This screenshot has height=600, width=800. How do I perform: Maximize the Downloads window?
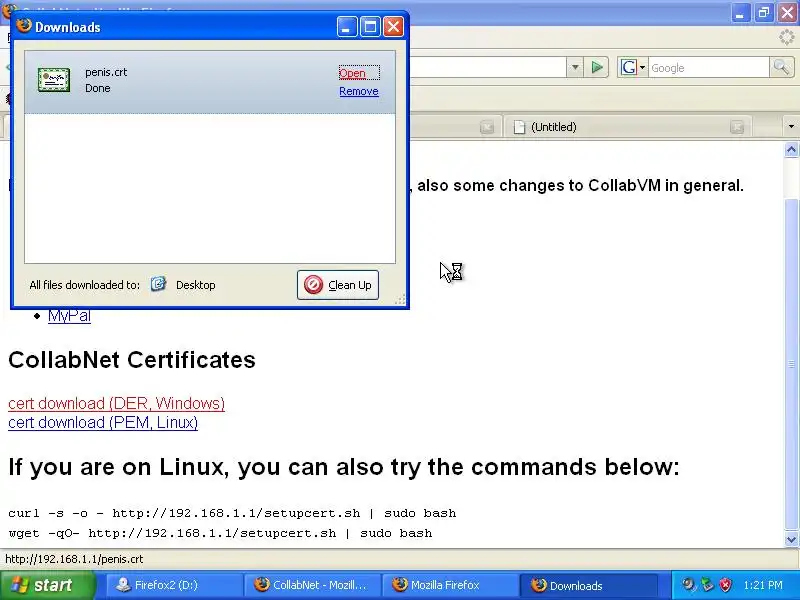pyautogui.click(x=370, y=27)
